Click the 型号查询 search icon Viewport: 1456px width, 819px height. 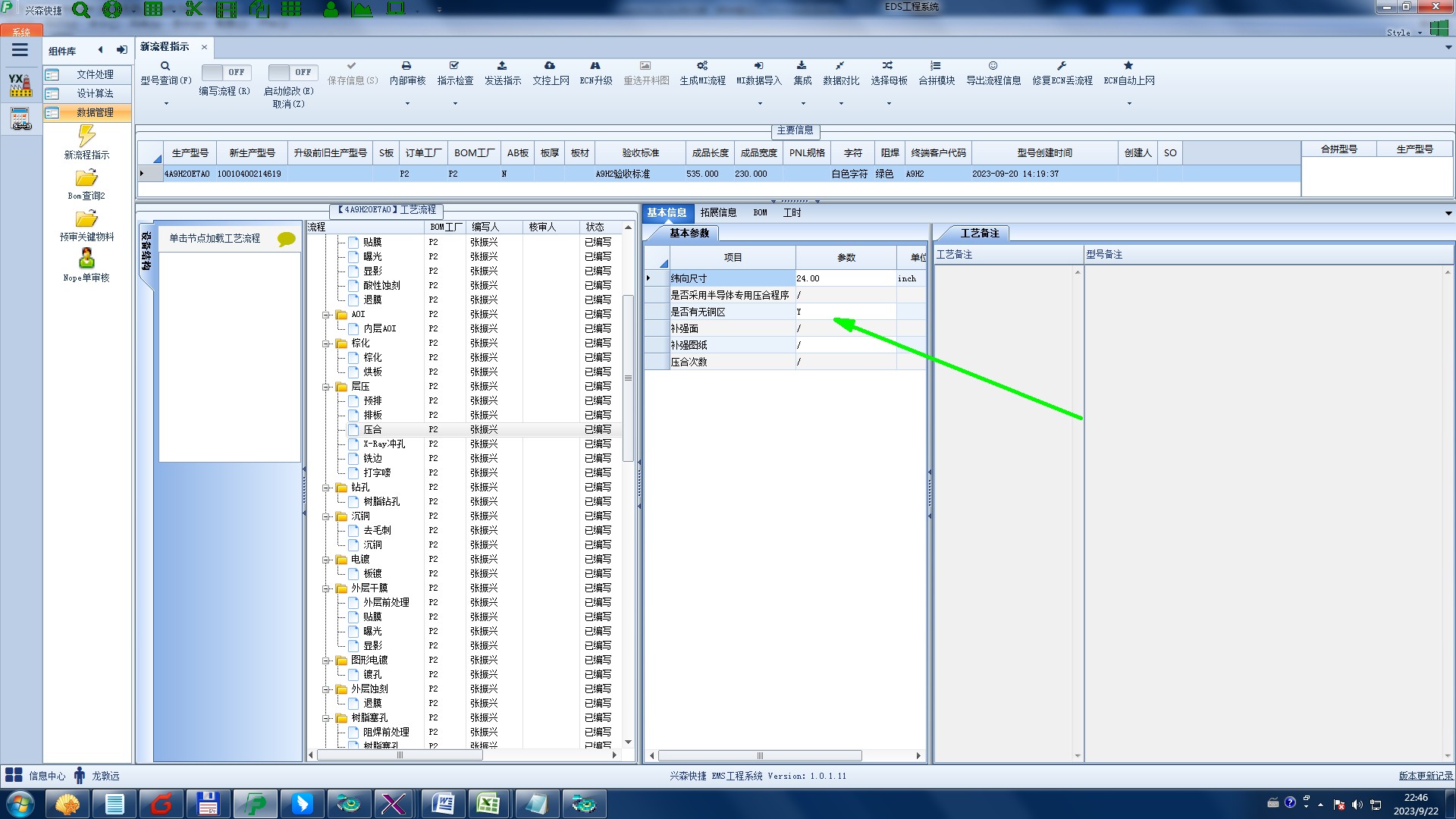[165, 67]
